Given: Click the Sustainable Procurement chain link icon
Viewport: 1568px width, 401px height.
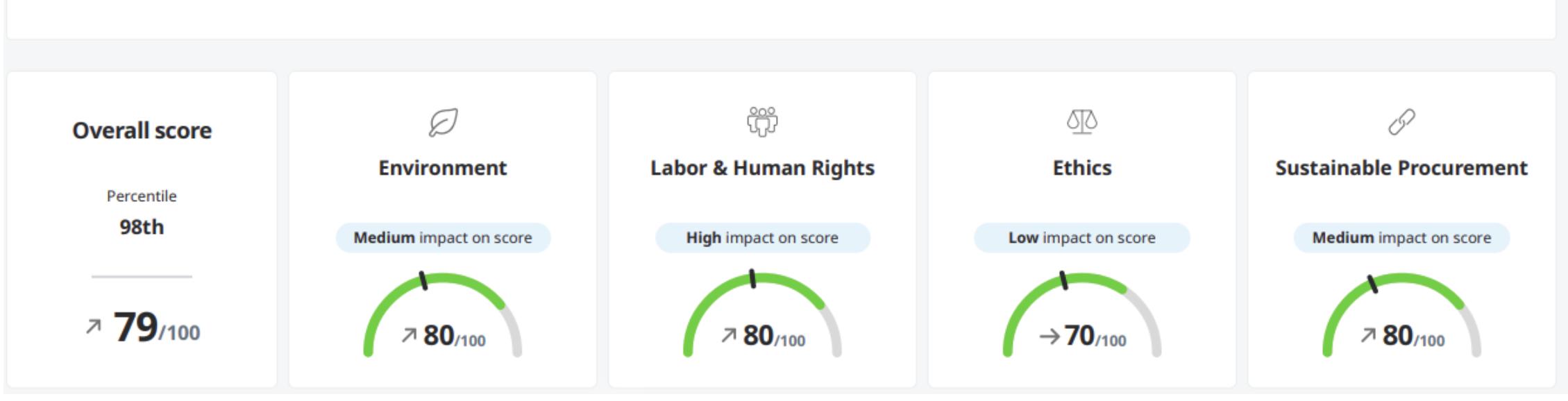Looking at the screenshot, I should [1401, 122].
